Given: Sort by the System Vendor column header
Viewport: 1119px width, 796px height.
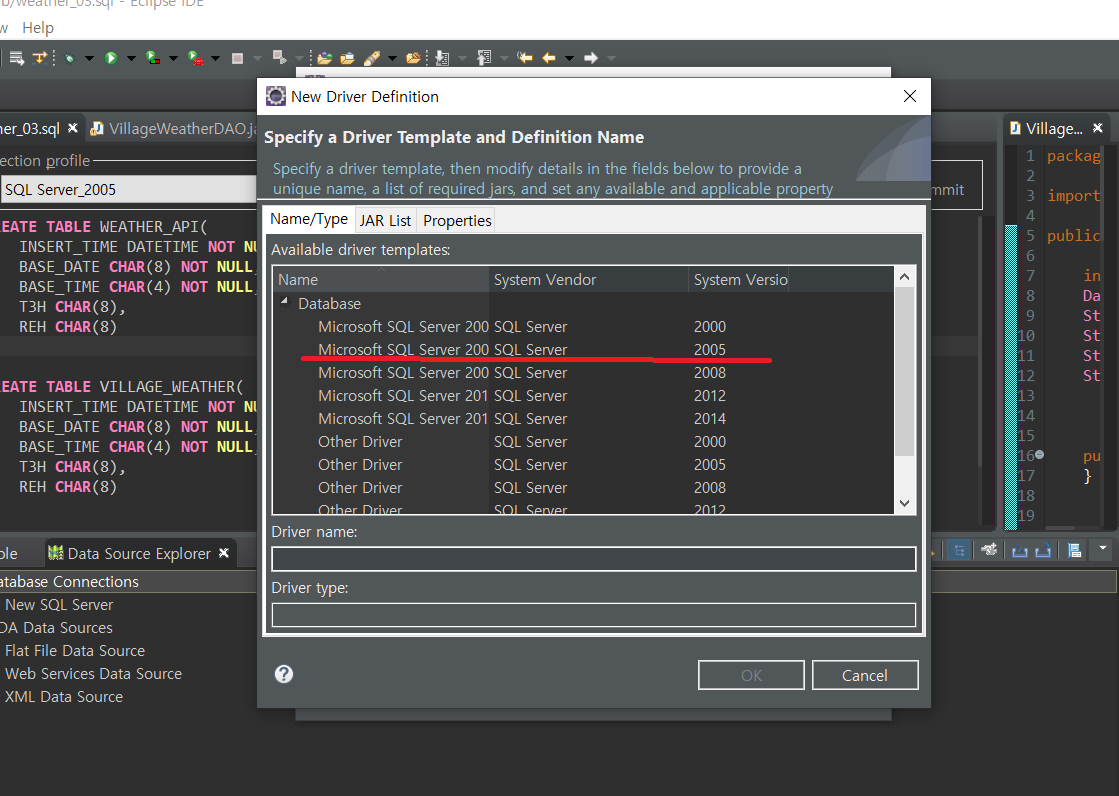Looking at the screenshot, I should pyautogui.click(x=589, y=279).
